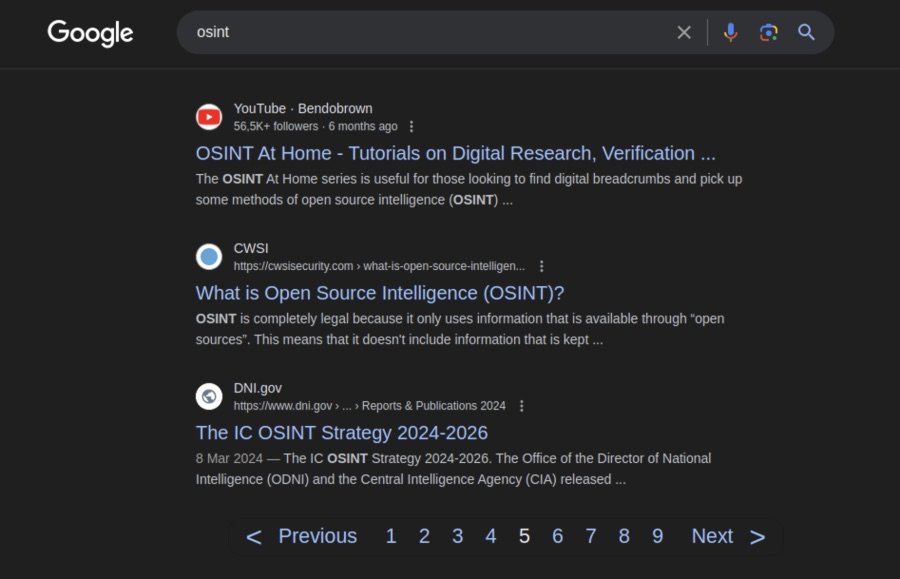
Task: Click the DNI.gov globe favicon
Action: pyautogui.click(x=209, y=397)
